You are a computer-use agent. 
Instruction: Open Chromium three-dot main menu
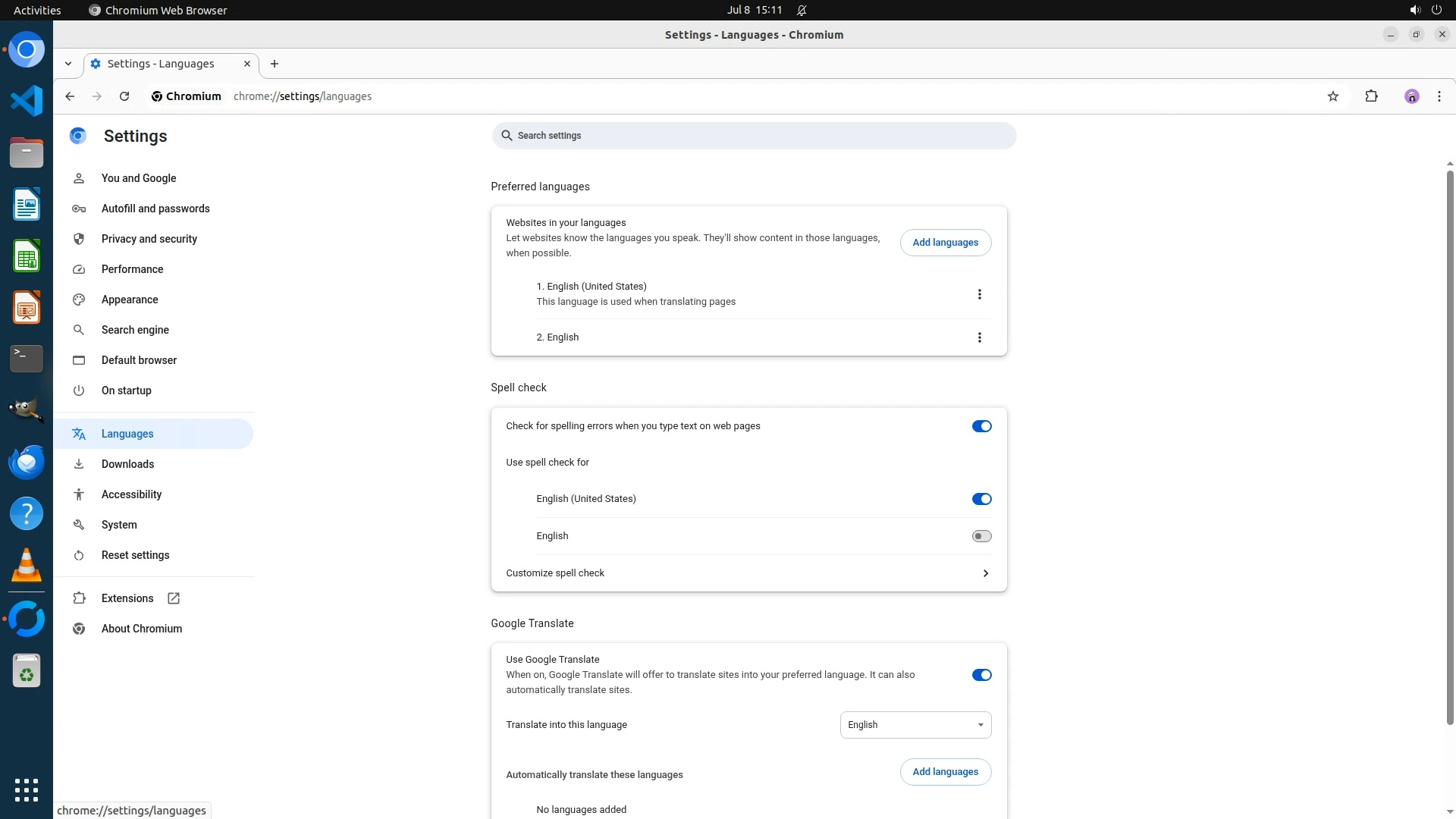[1439, 96]
